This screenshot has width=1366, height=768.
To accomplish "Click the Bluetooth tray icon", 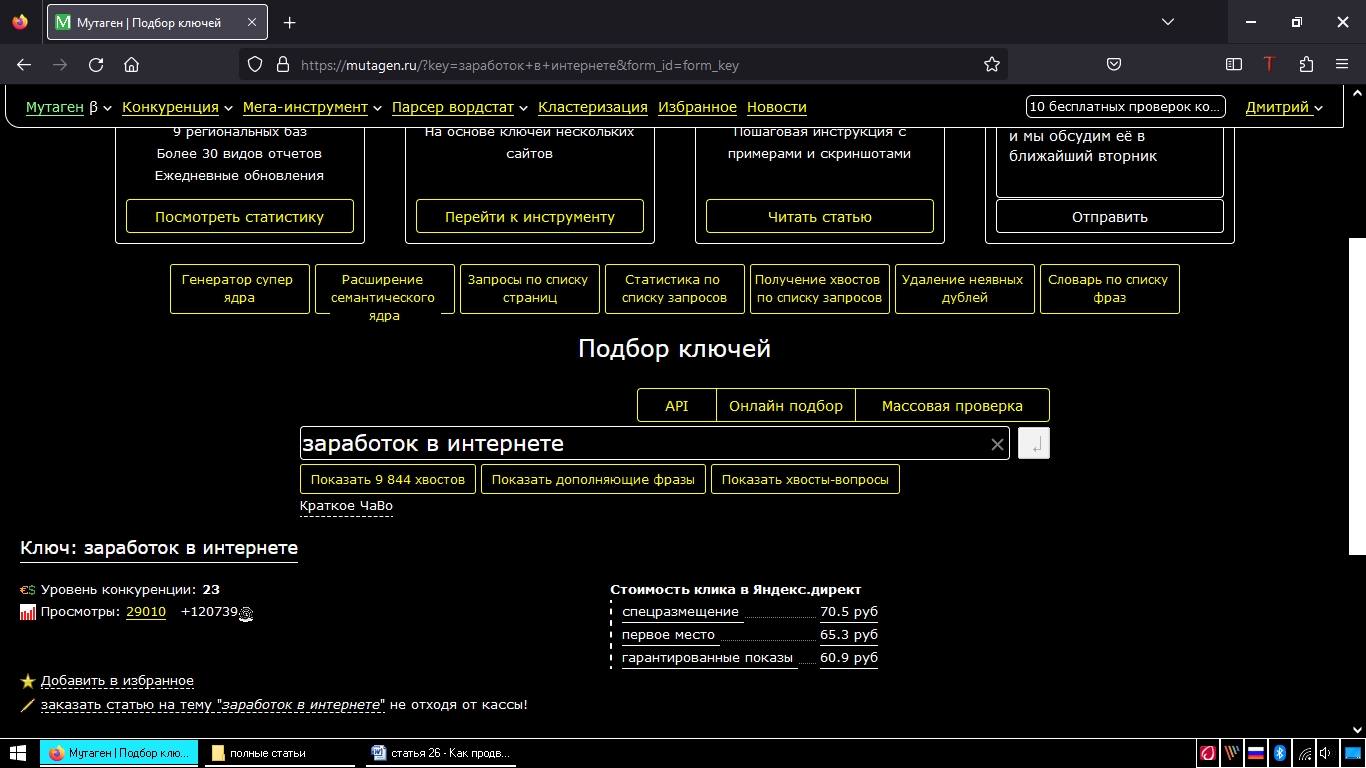I will click(x=1279, y=753).
